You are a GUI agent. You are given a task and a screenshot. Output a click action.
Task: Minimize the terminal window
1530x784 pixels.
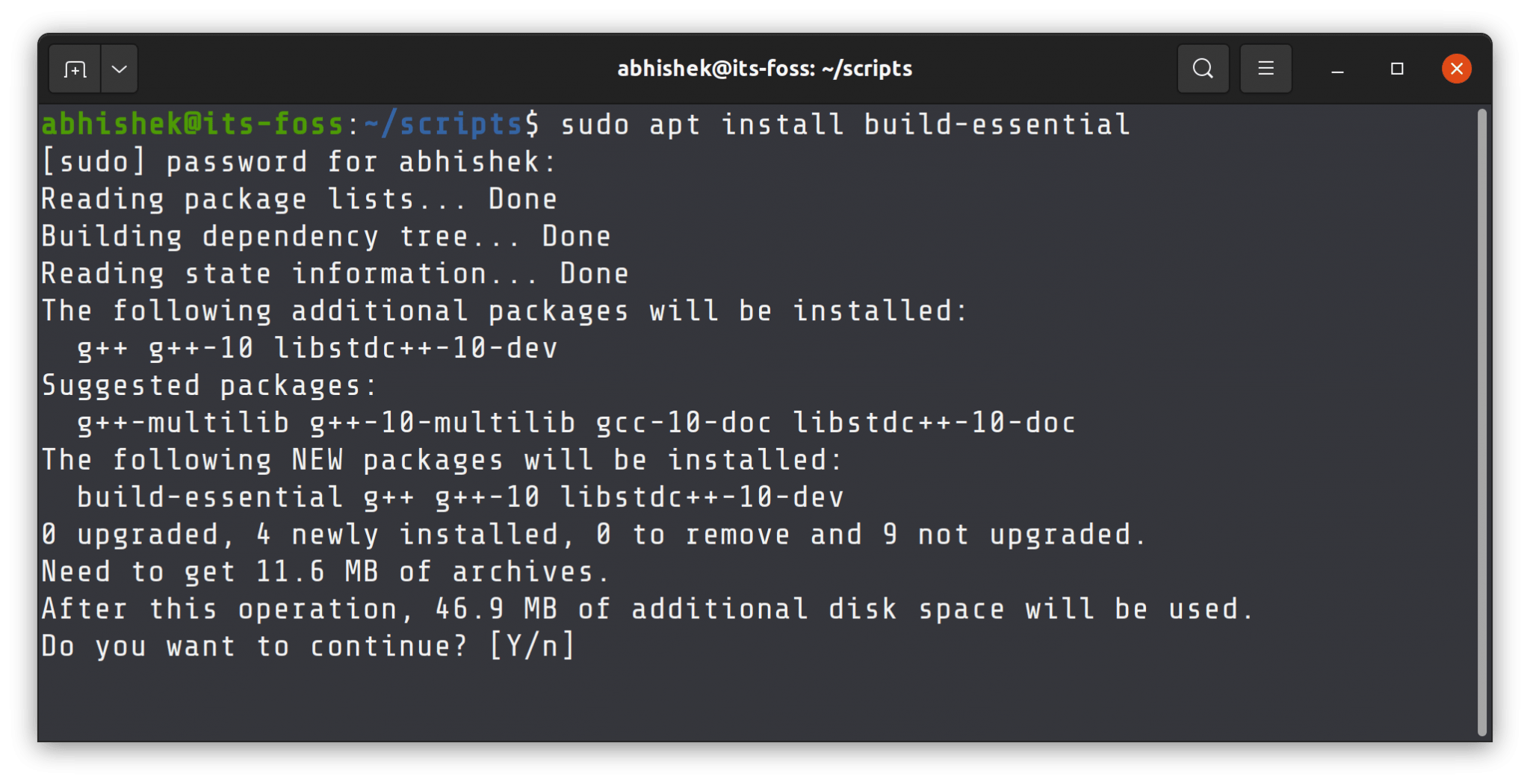tap(1337, 69)
